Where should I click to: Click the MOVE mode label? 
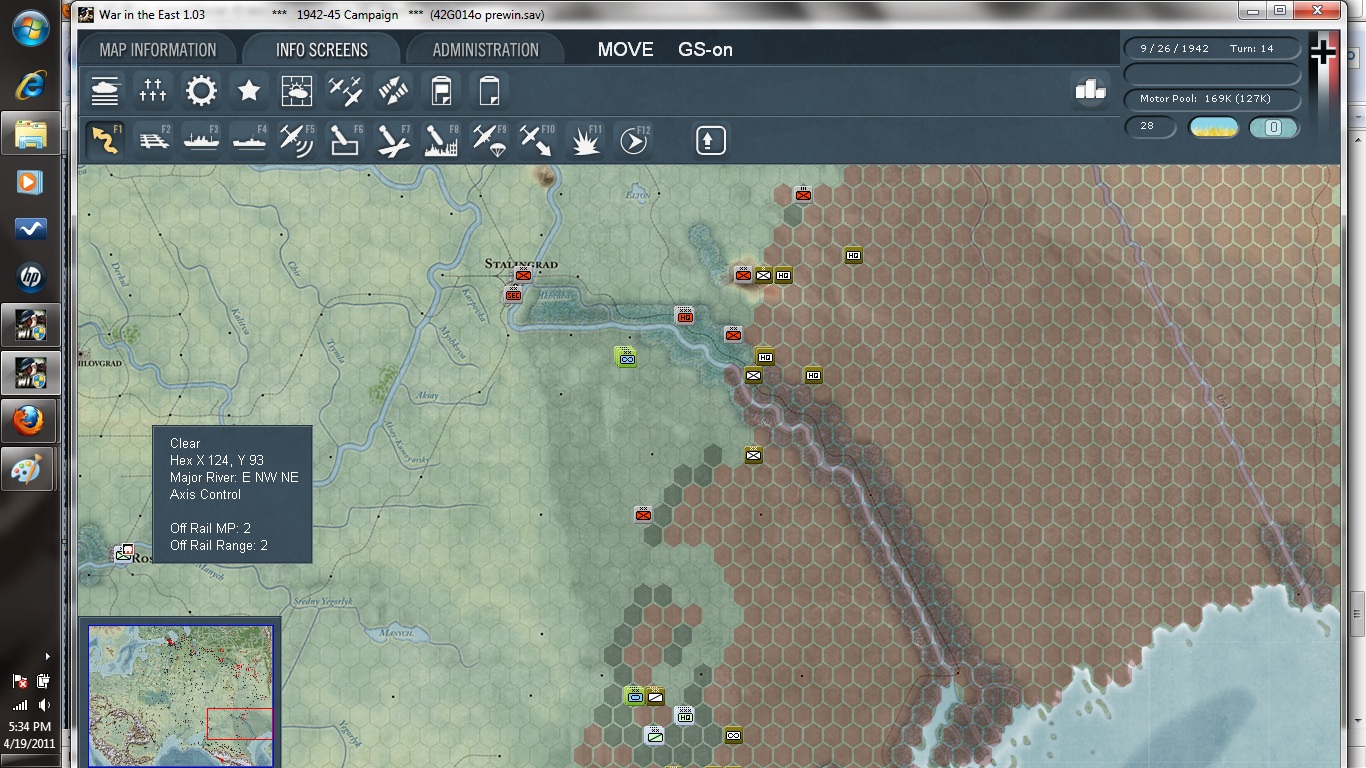pos(625,50)
